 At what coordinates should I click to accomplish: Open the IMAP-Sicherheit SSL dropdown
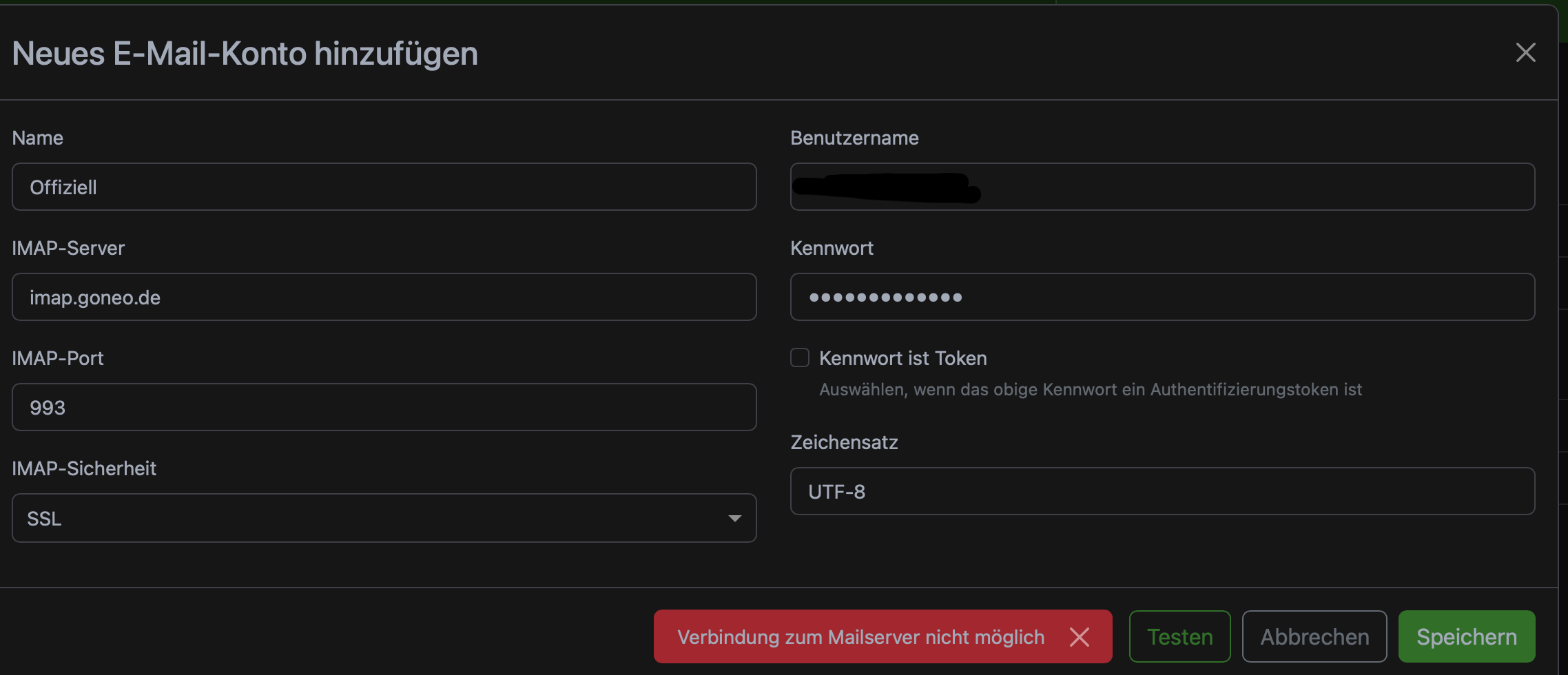(x=384, y=518)
